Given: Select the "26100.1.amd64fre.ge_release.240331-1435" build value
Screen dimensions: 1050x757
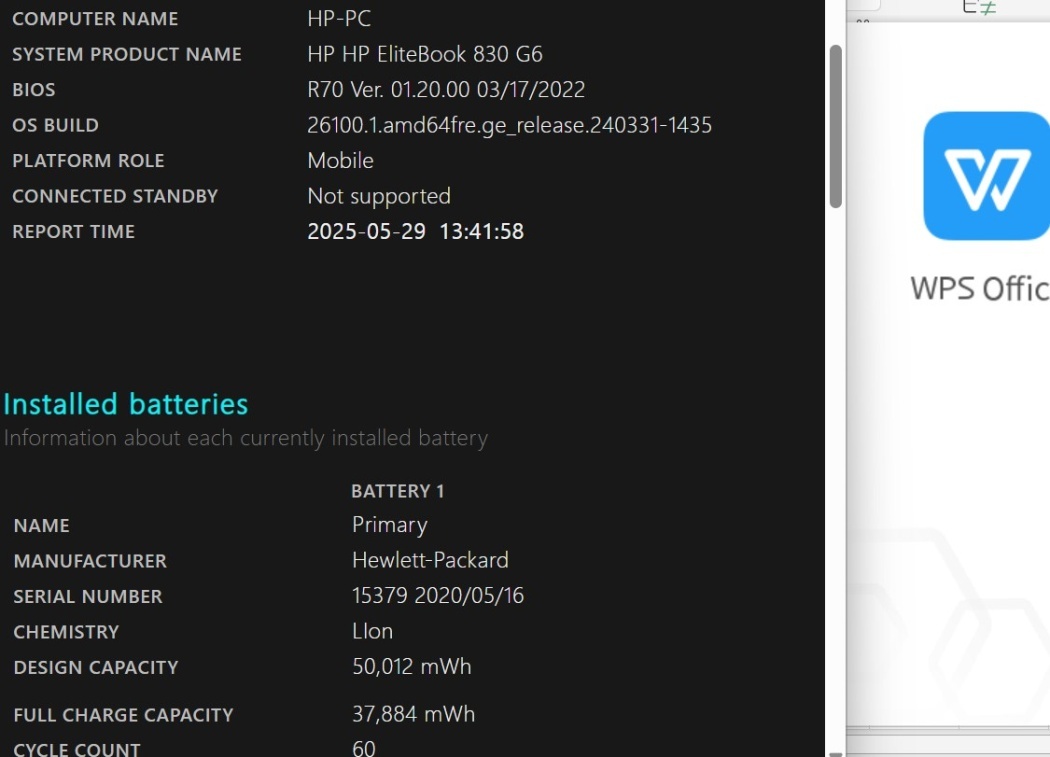Looking at the screenshot, I should pyautogui.click(x=509, y=125).
